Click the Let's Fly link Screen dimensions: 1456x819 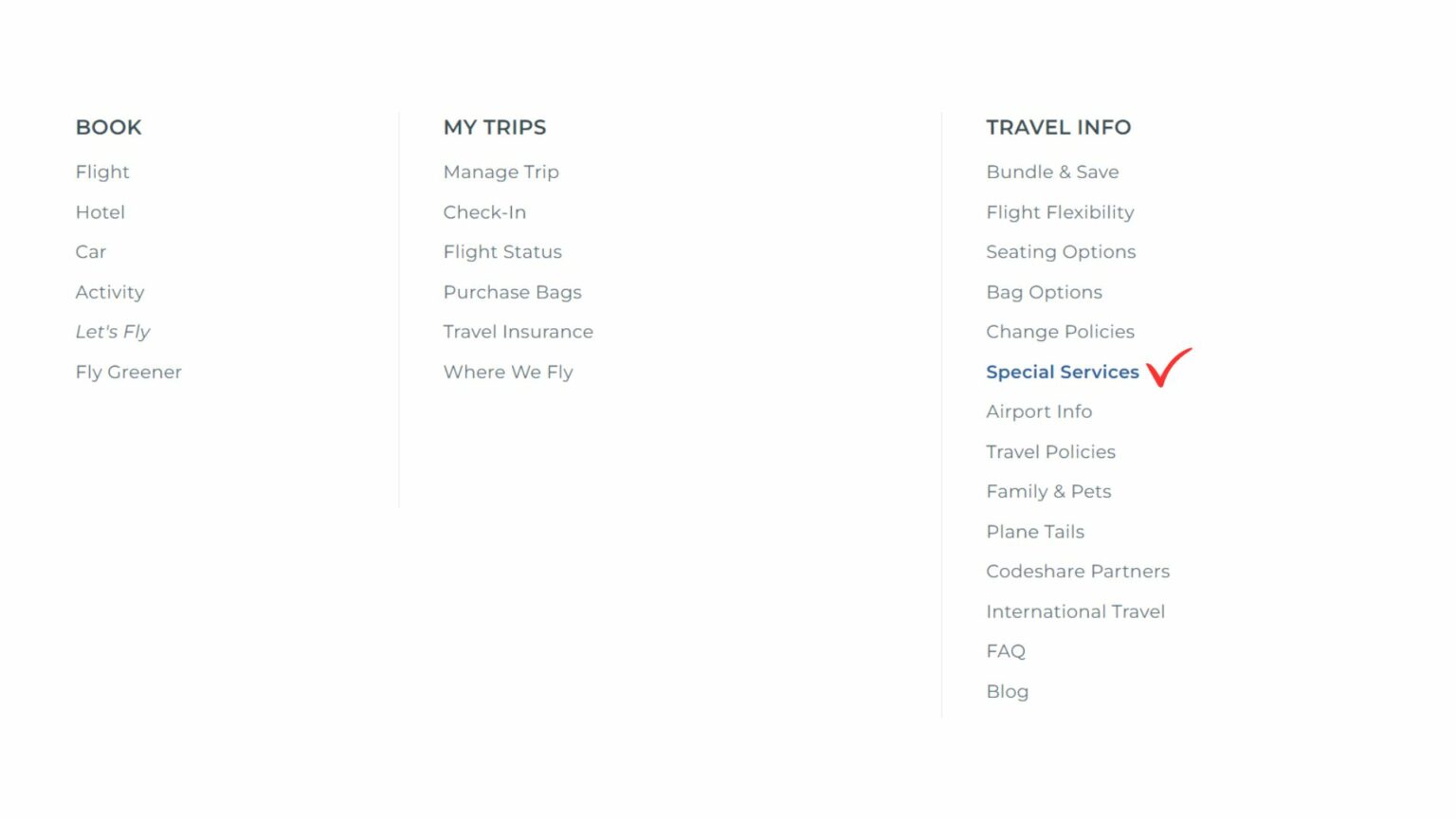113,332
